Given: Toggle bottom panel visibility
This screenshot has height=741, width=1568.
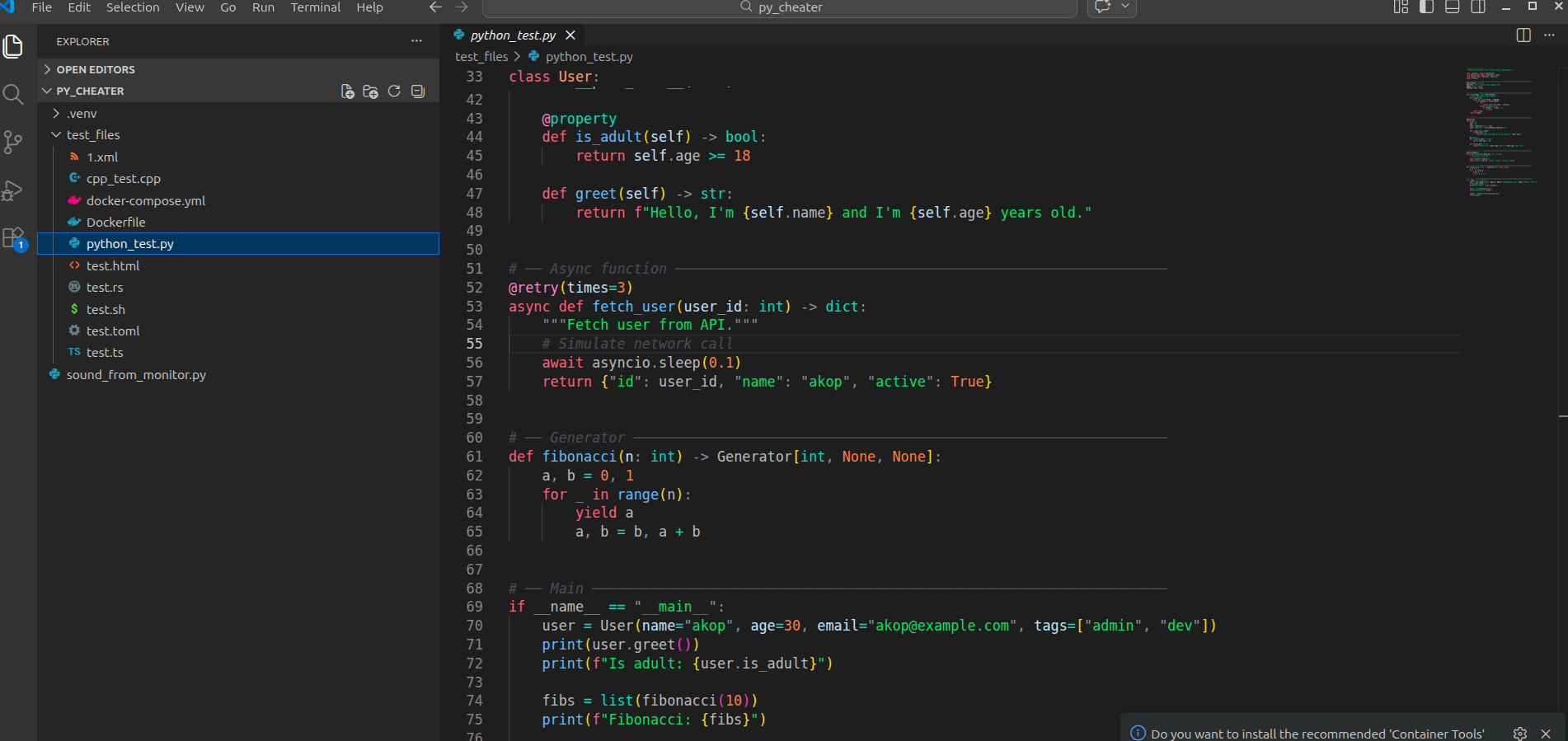Looking at the screenshot, I should (1453, 7).
